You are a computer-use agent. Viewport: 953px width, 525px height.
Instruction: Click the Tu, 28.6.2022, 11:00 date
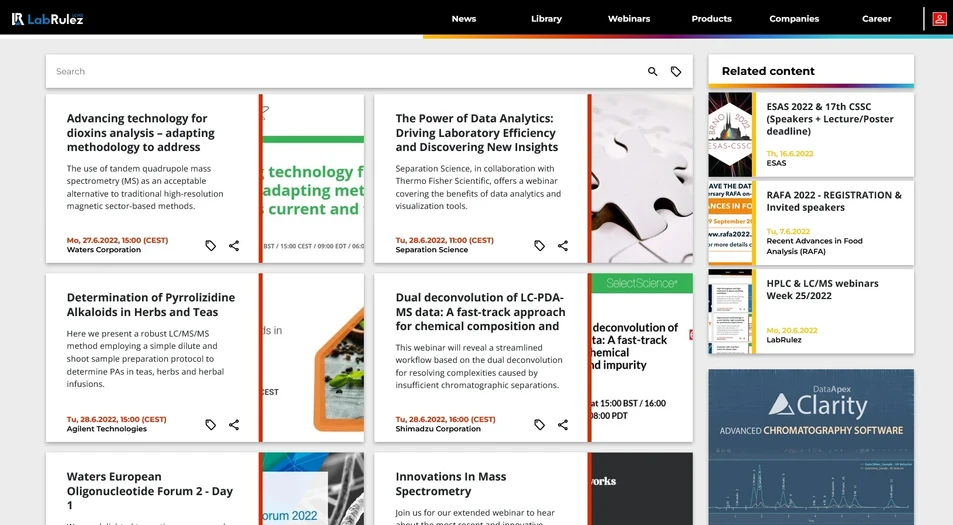point(444,241)
